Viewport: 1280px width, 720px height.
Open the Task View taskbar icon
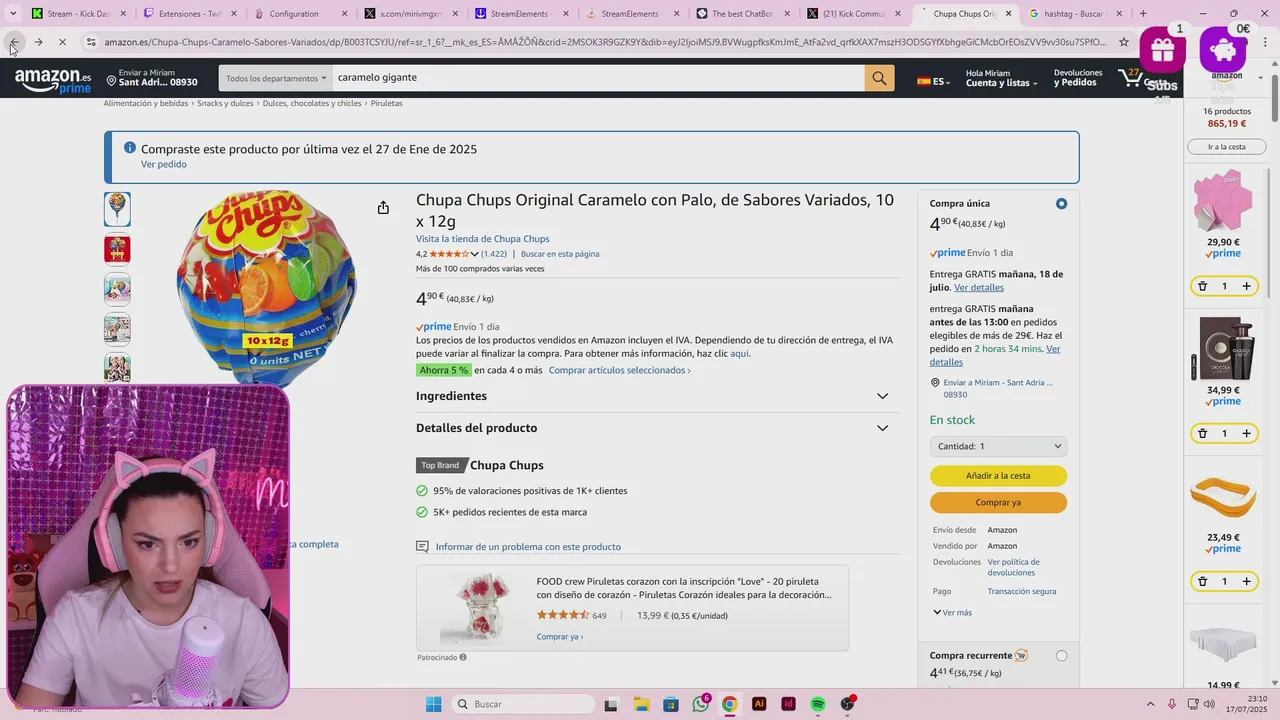pos(611,704)
